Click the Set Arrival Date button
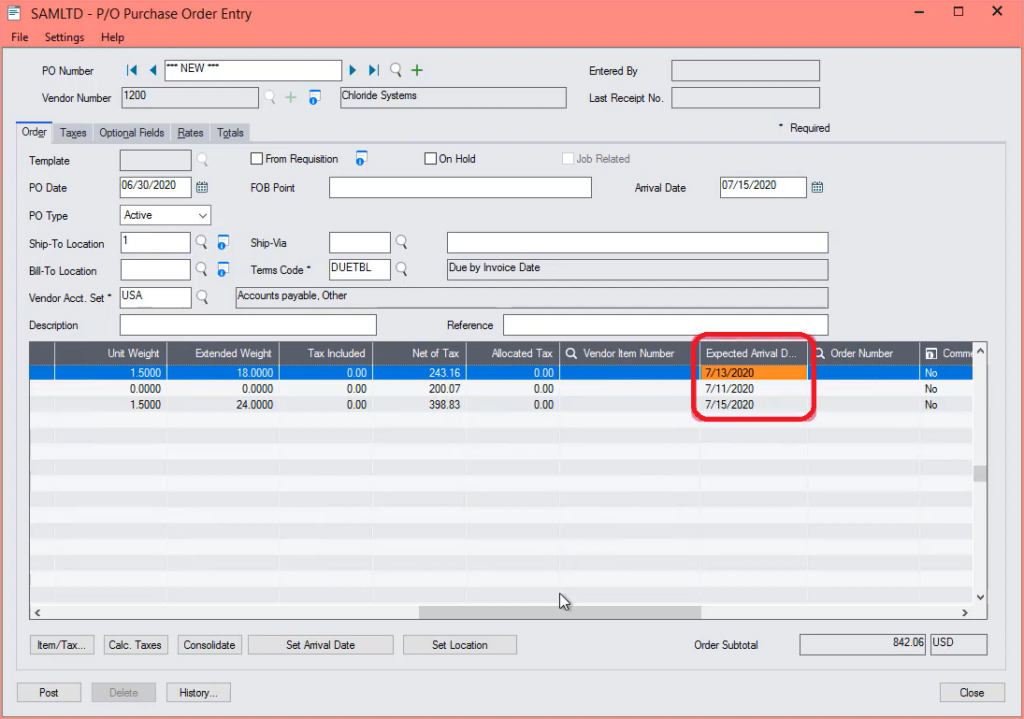The width and height of the screenshot is (1024, 719). (x=320, y=645)
